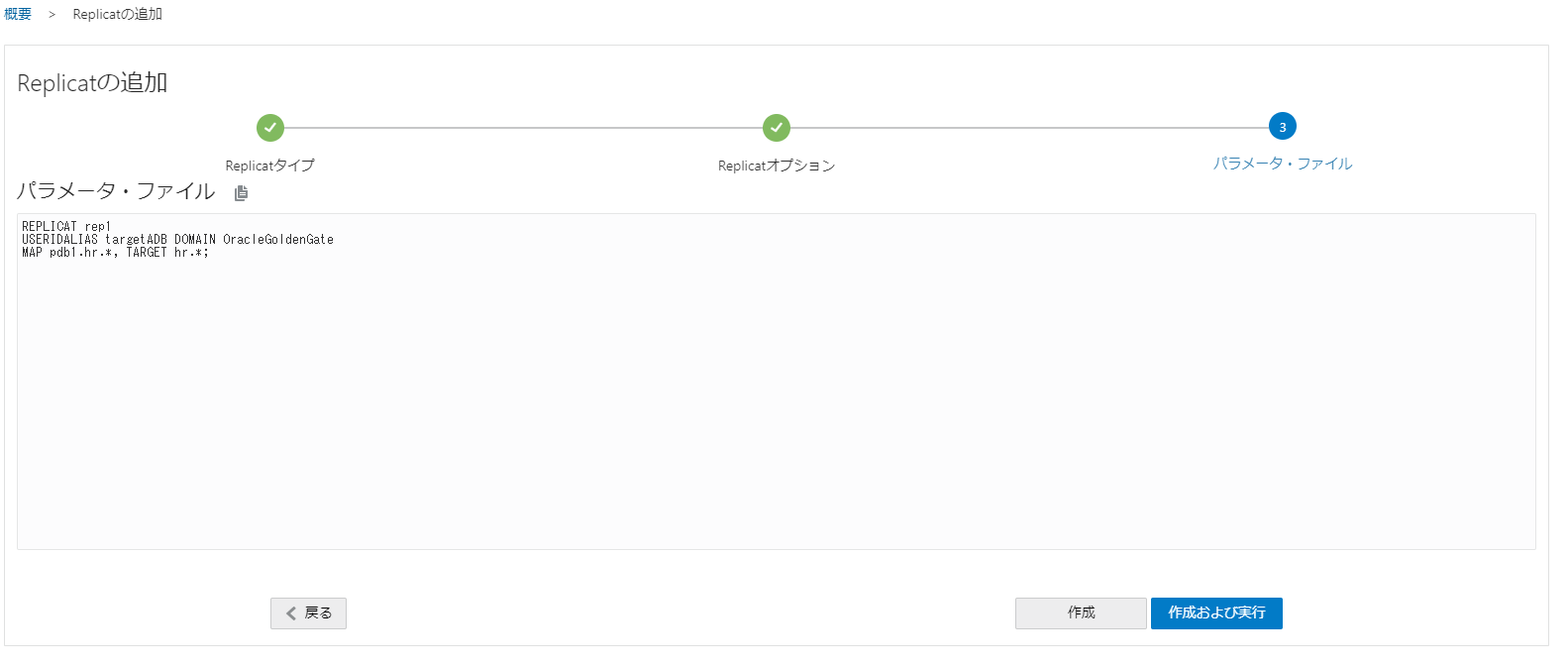Click the Replicatの追加 page heading
This screenshot has height=667, width=1568.
(x=92, y=83)
